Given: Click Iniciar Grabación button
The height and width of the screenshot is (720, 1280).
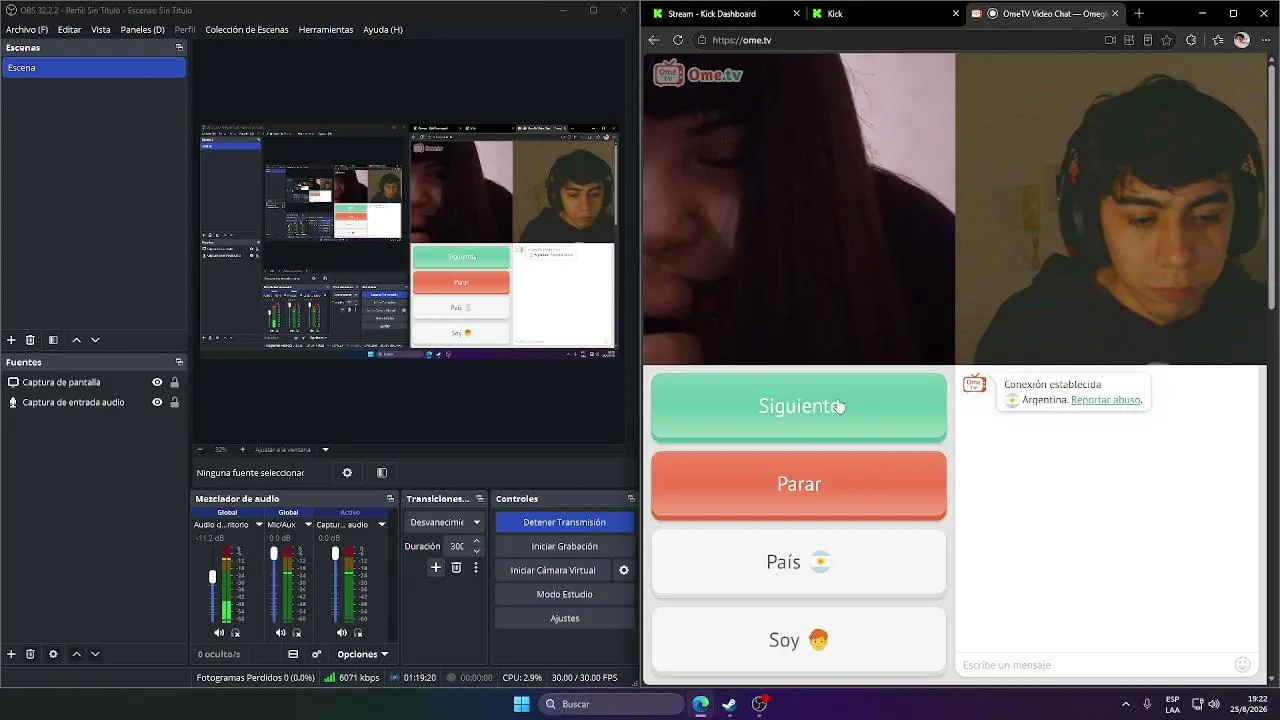Looking at the screenshot, I should (x=564, y=546).
